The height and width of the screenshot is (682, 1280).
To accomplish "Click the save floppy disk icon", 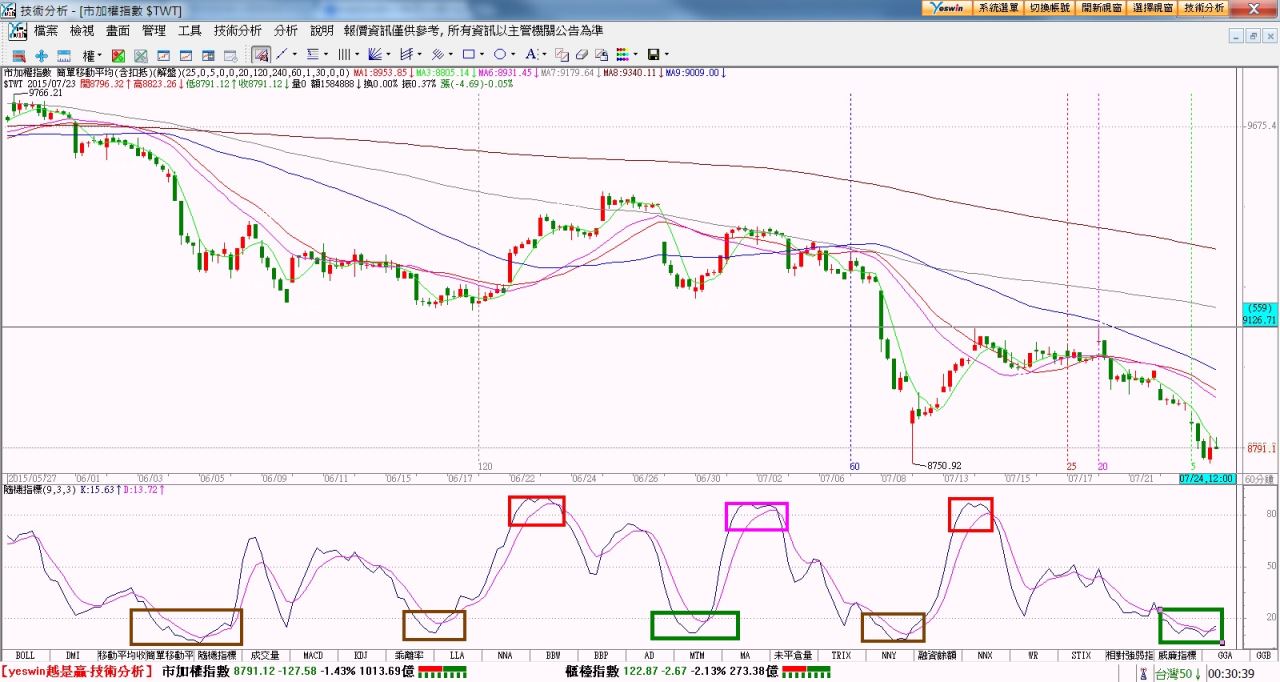I will (654, 55).
